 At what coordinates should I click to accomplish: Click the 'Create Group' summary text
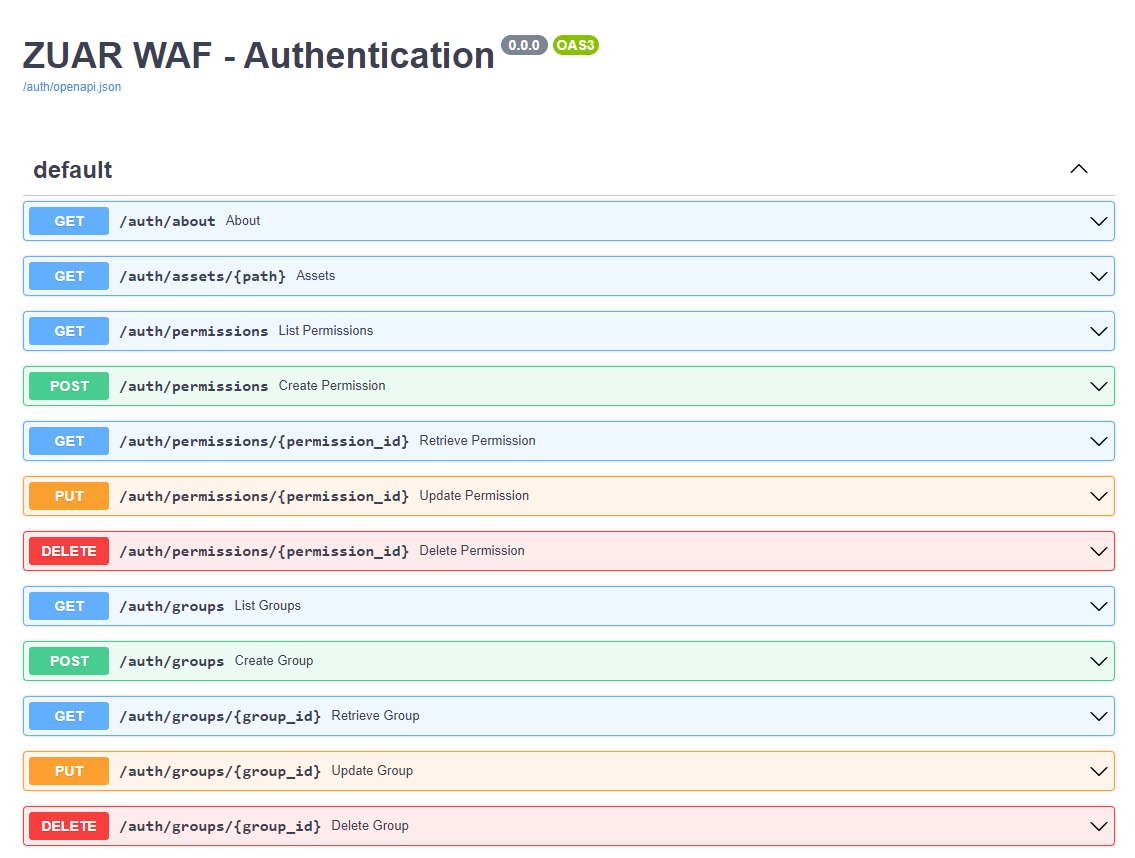(274, 661)
